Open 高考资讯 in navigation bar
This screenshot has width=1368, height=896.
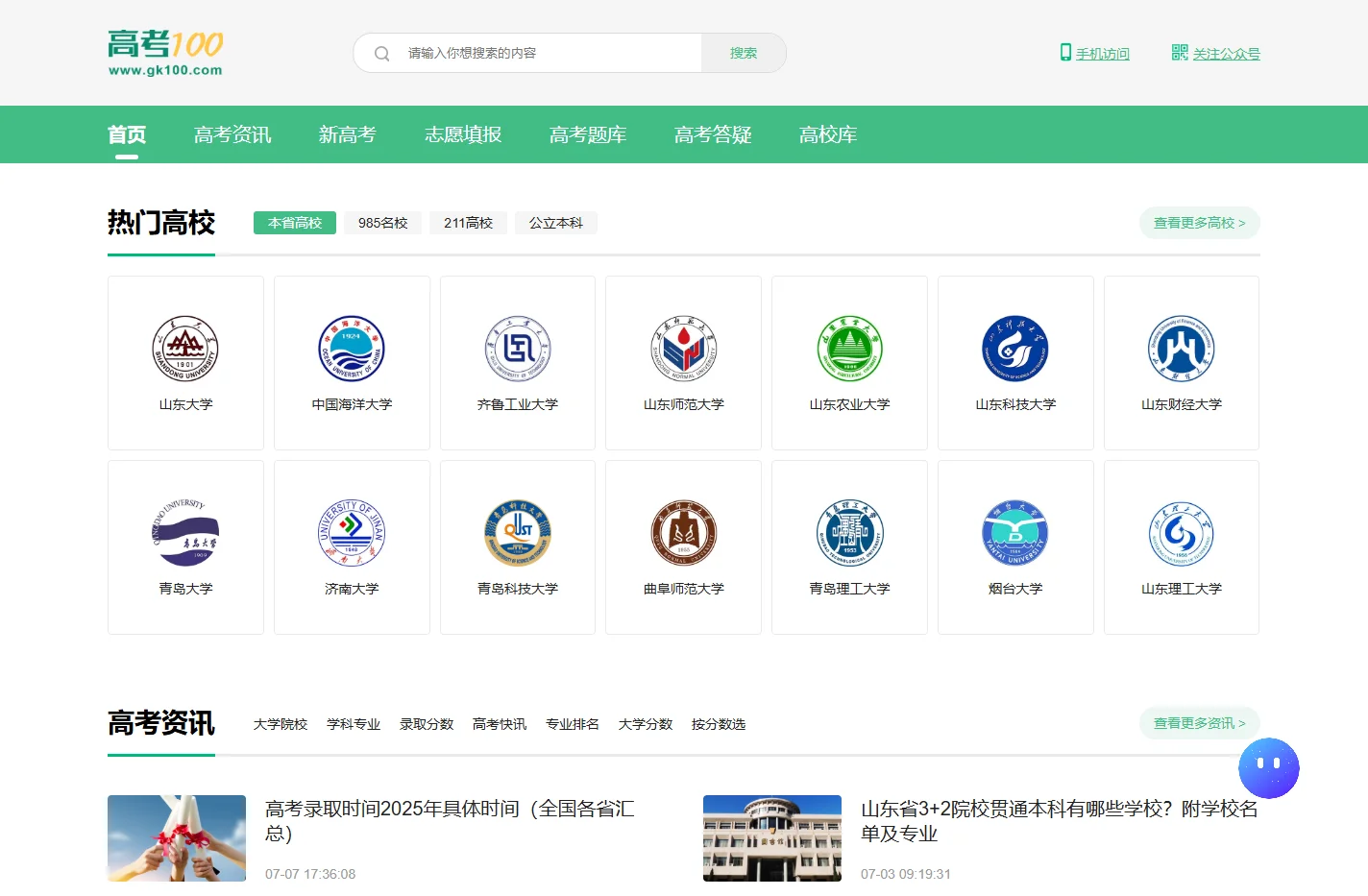[232, 134]
